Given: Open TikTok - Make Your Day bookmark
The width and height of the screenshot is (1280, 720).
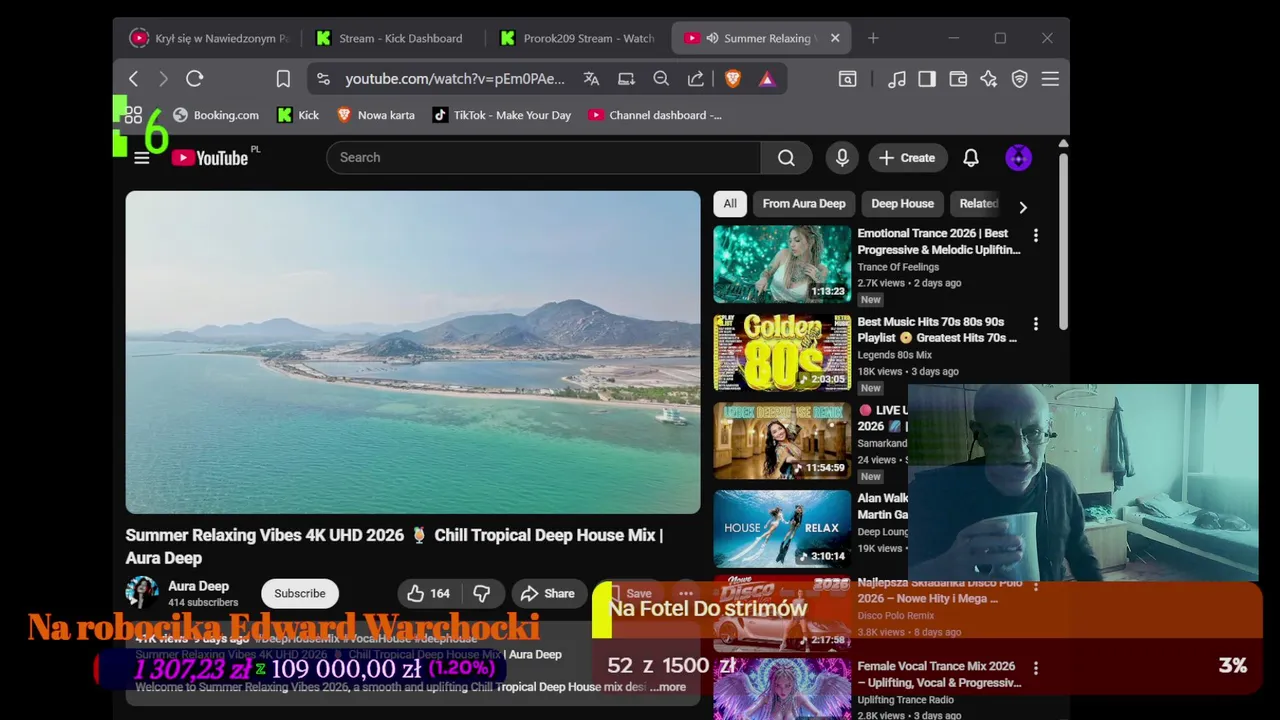Looking at the screenshot, I should 502,115.
